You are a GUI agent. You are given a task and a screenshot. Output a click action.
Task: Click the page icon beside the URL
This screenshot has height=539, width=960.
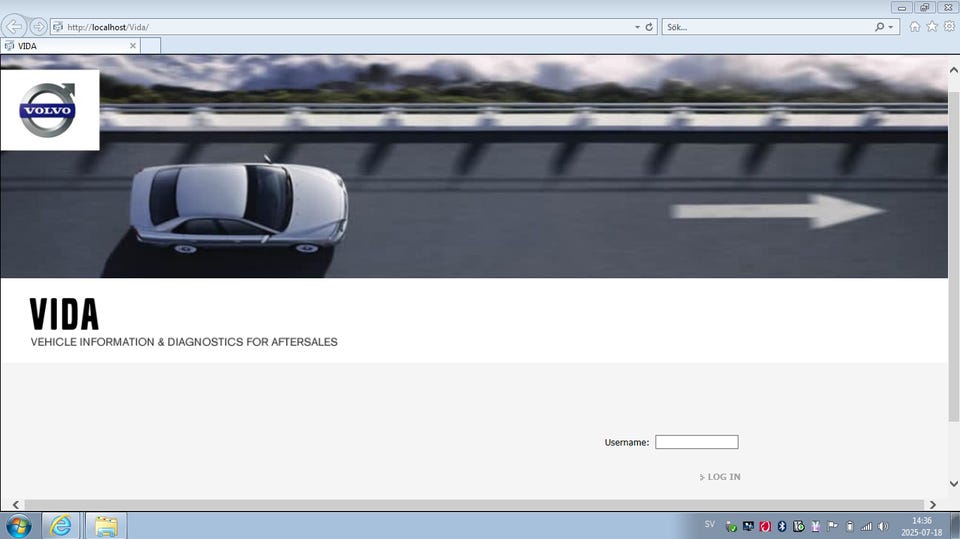(x=58, y=27)
